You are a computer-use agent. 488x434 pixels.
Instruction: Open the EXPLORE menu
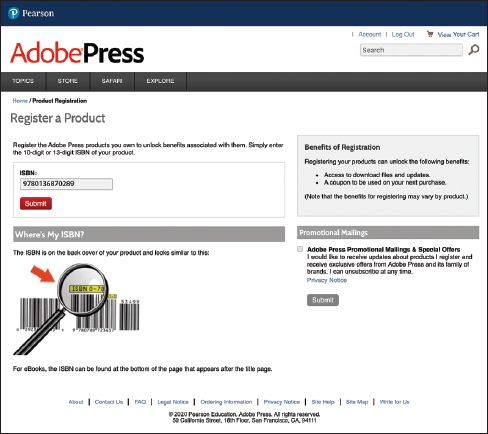(160, 81)
